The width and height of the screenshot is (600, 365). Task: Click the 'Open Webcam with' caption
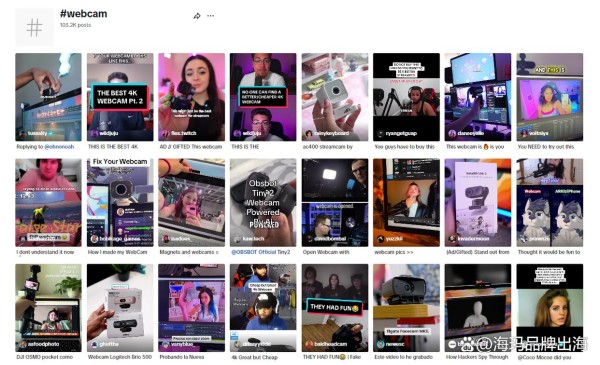(326, 252)
